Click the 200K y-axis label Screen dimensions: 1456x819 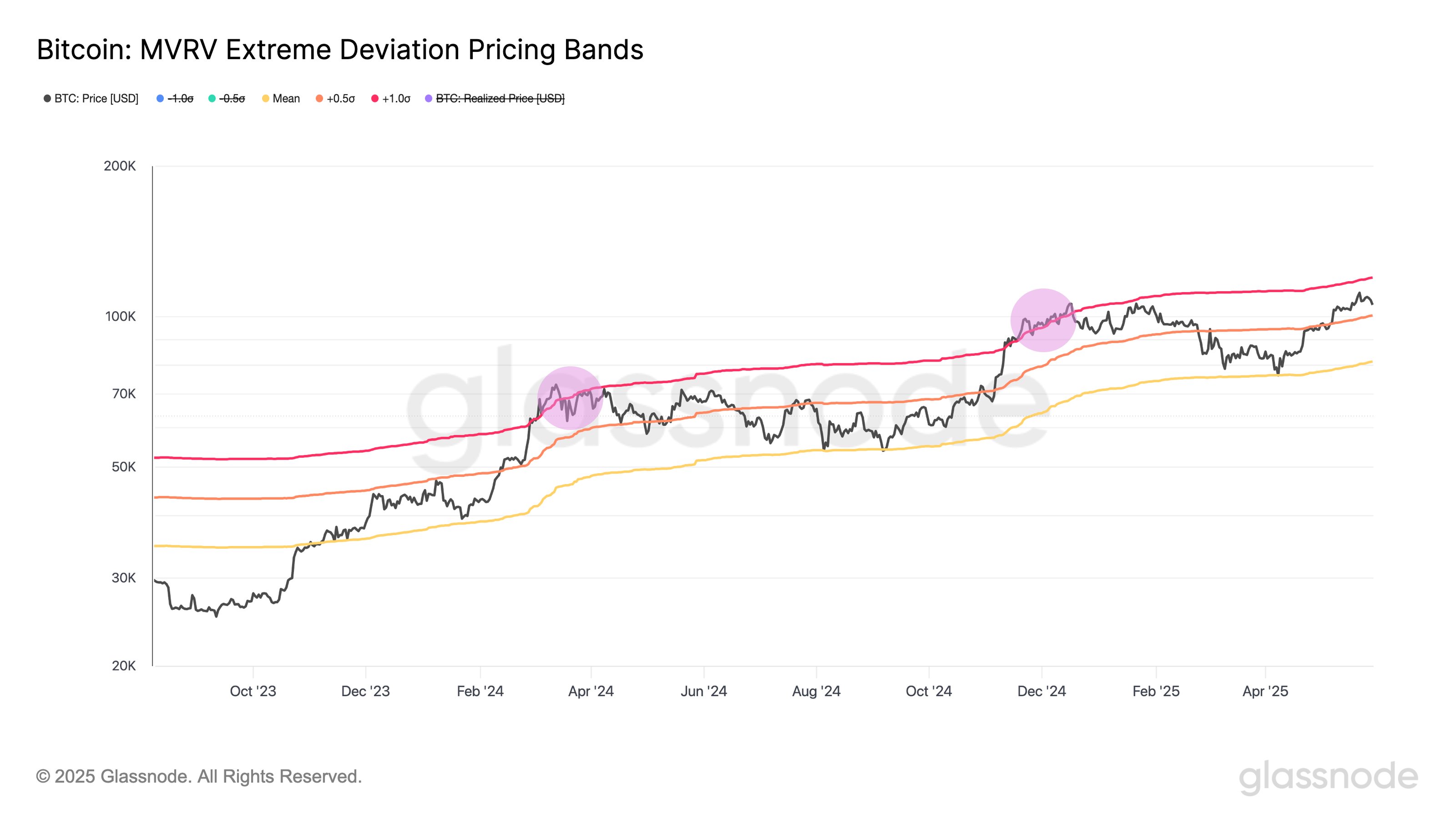[x=120, y=166]
